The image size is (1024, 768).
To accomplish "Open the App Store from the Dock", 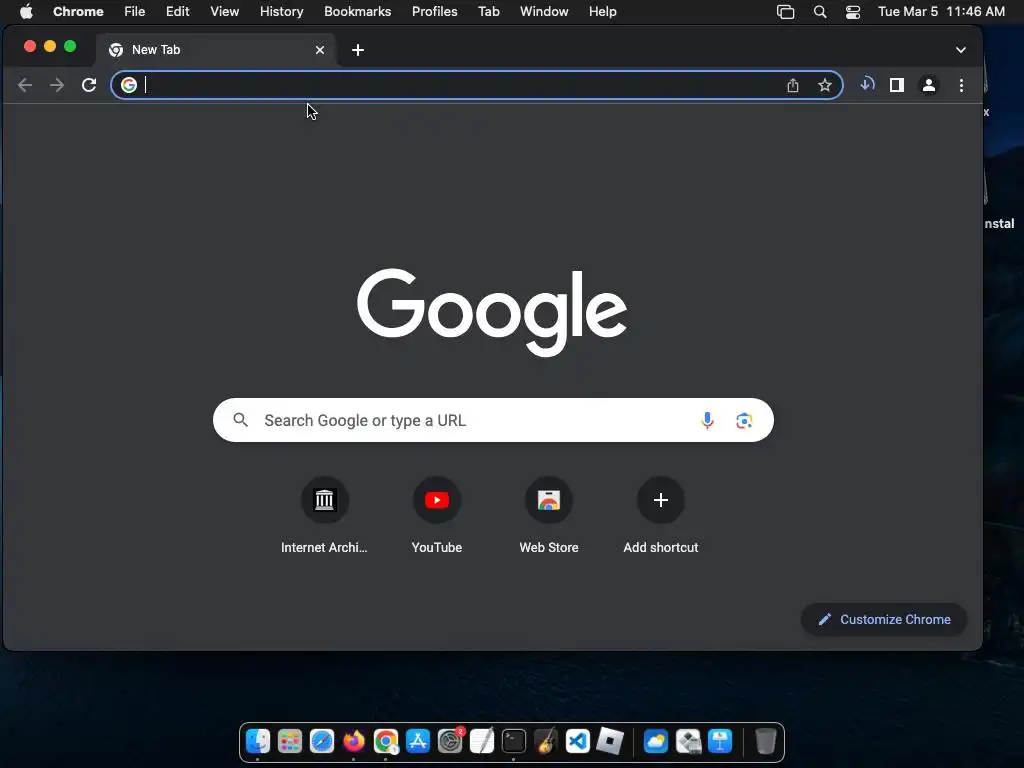I will click(x=418, y=741).
